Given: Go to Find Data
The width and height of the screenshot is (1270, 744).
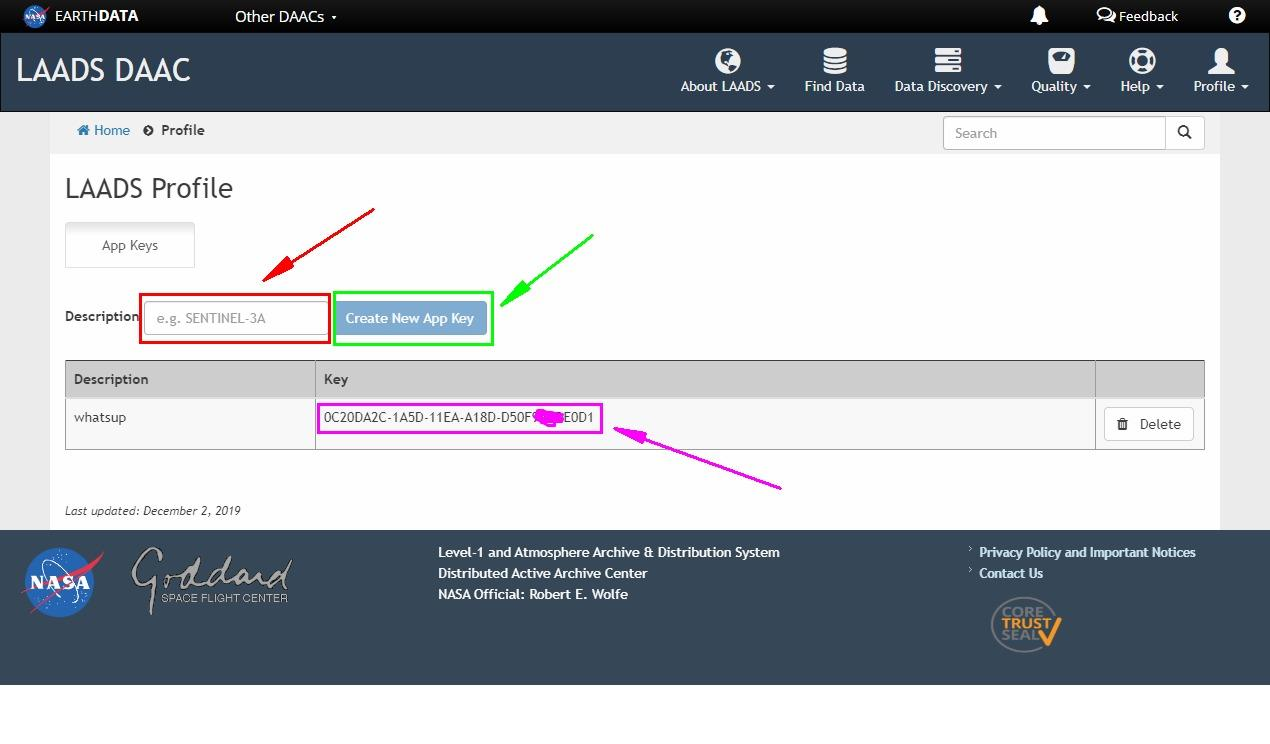Looking at the screenshot, I should click(x=834, y=70).
